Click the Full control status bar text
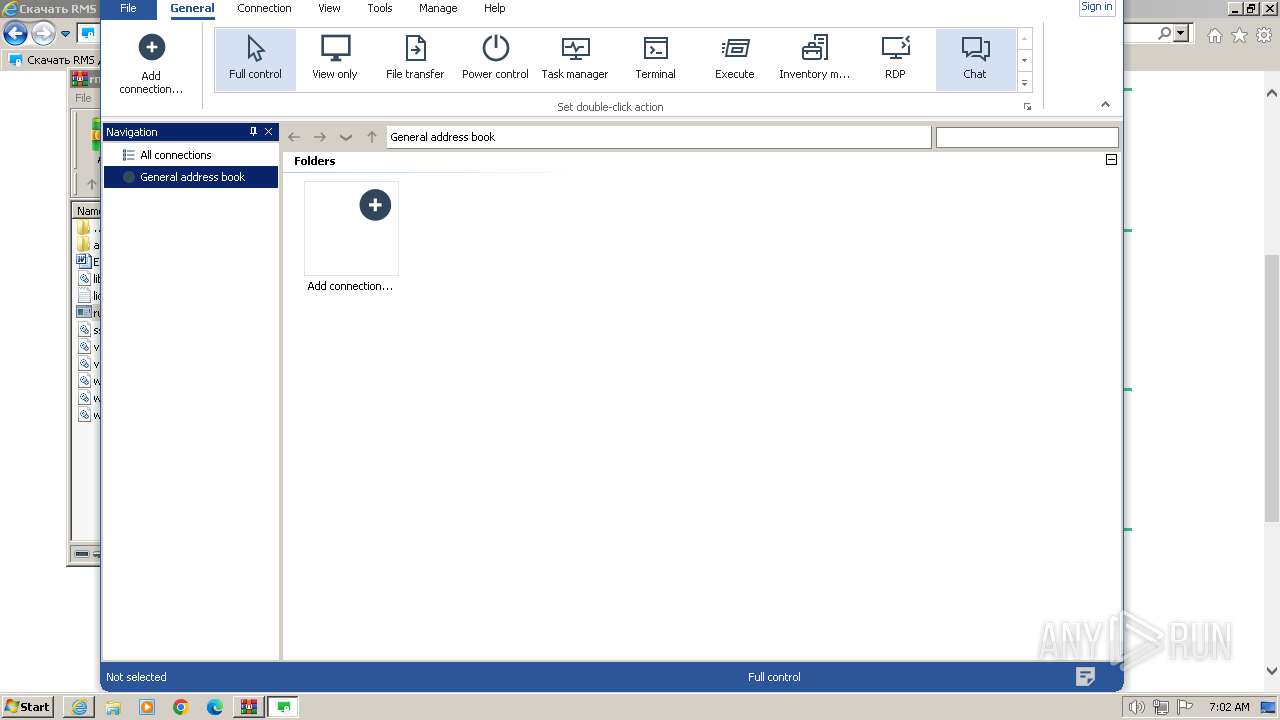Image resolution: width=1280 pixels, height=720 pixels. coord(774,677)
